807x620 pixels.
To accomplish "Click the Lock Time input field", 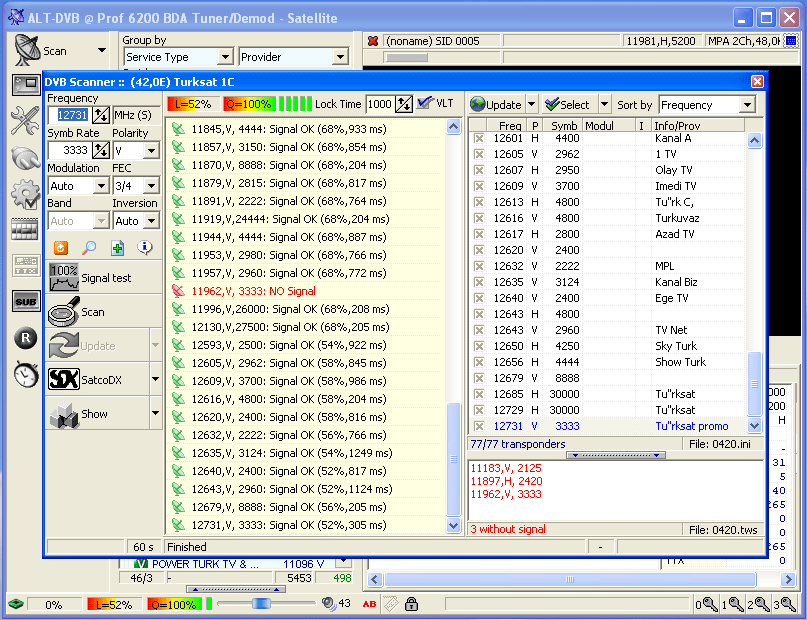I will pos(380,104).
